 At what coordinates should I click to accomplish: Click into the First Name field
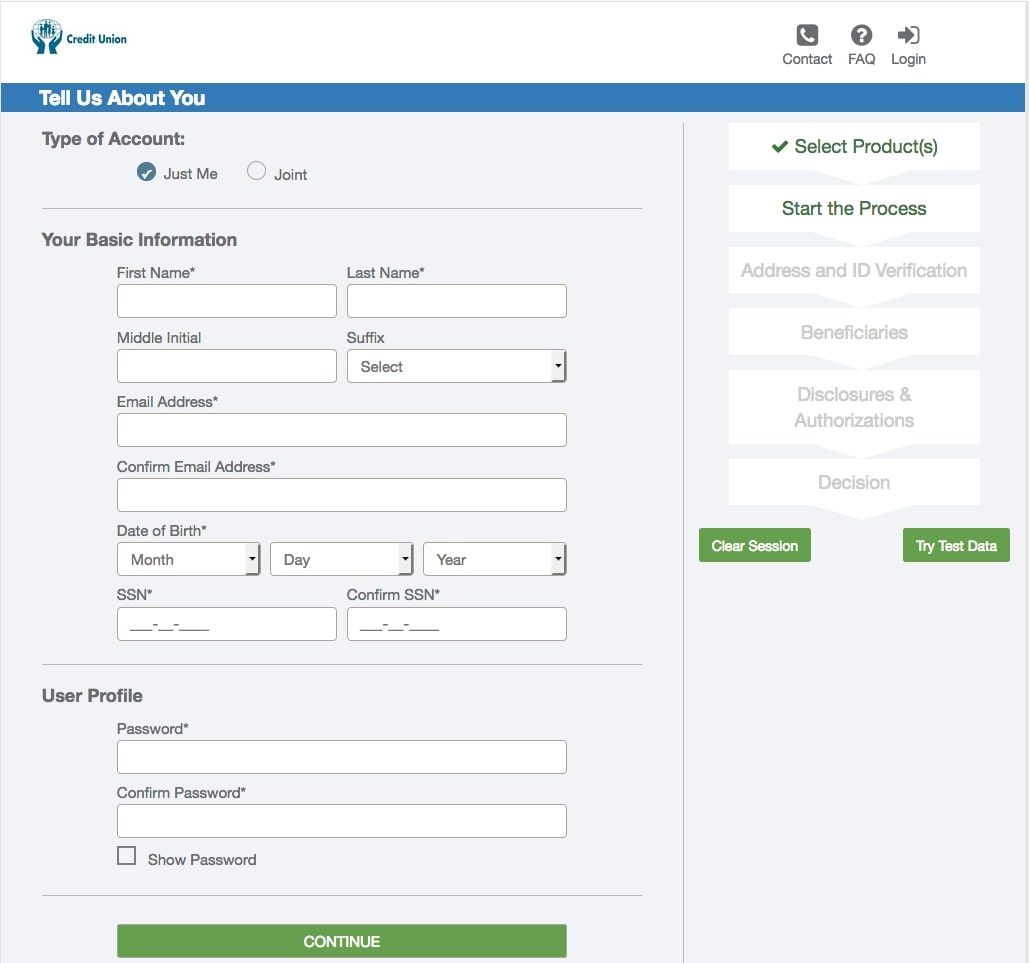(227, 301)
